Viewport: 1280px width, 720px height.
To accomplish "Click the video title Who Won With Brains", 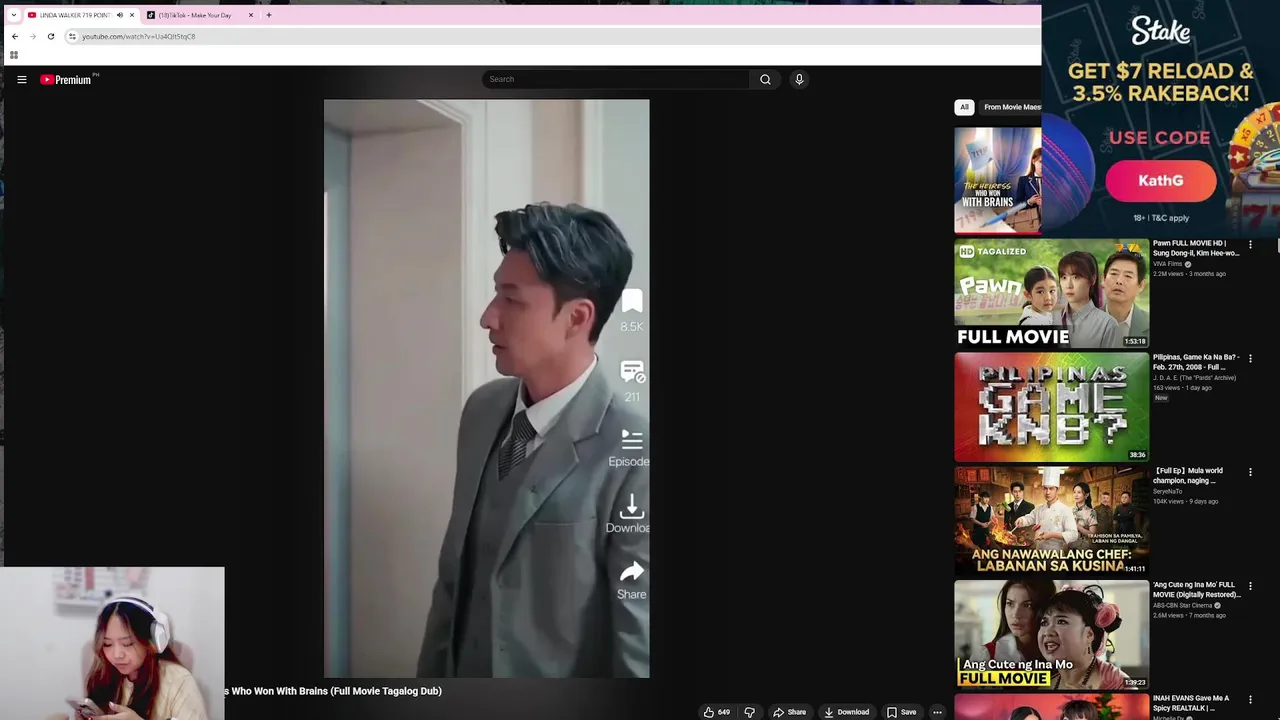I will point(333,691).
